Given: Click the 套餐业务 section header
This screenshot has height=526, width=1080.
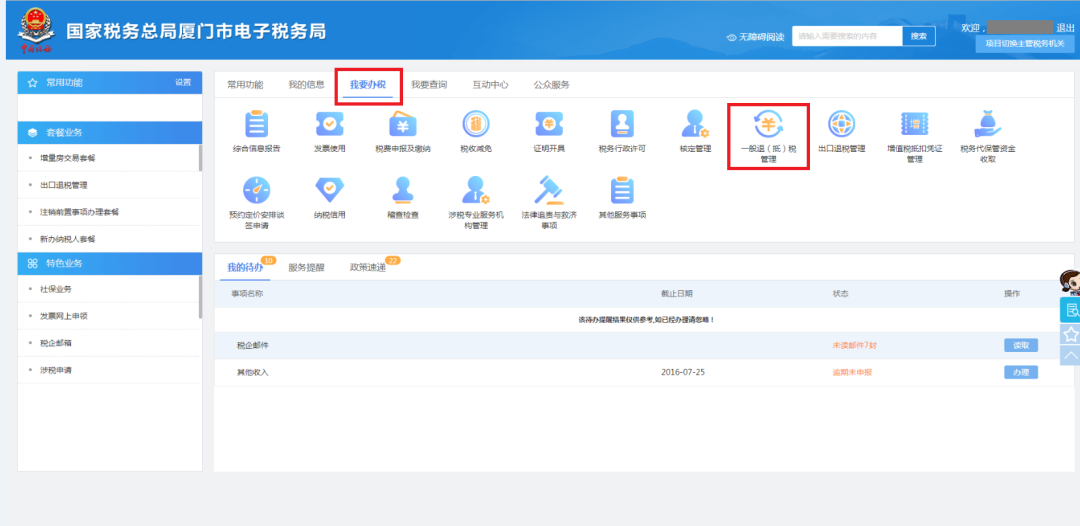Looking at the screenshot, I should pos(110,133).
